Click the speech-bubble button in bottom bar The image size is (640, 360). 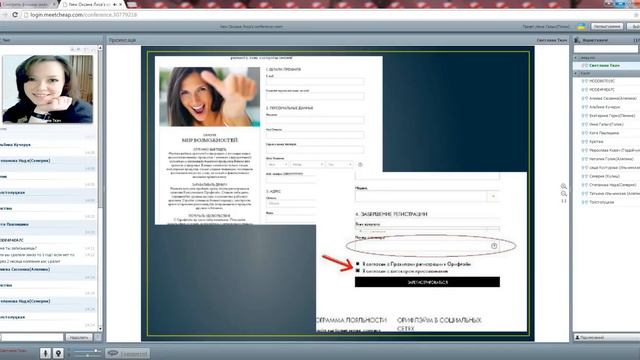pos(127,353)
